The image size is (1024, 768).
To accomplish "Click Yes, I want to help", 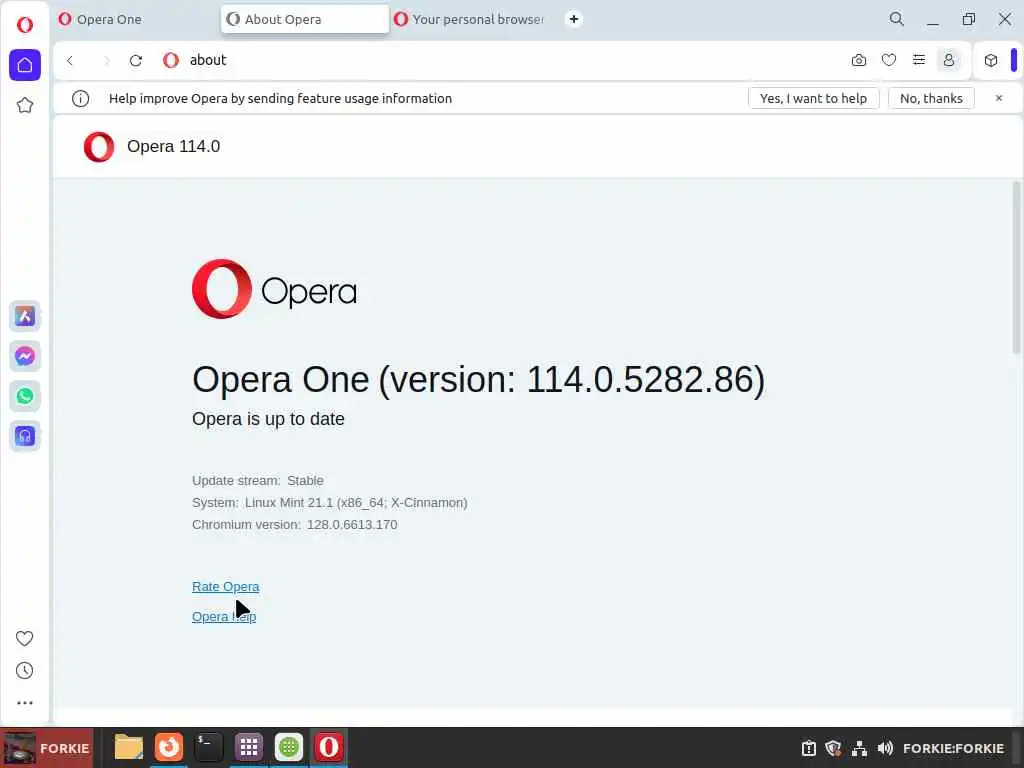I will click(814, 98).
